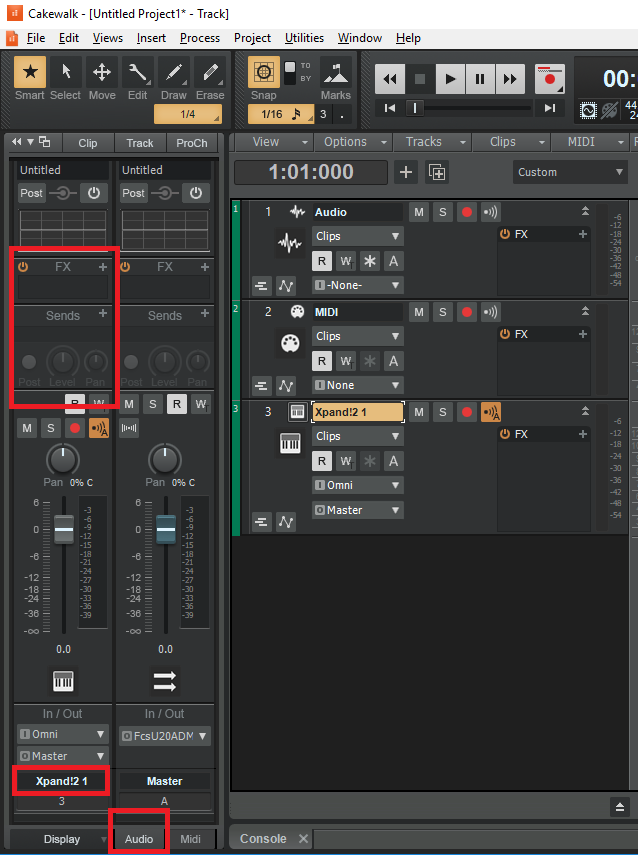Screen dimensions: 638x855
Task: Click the Play button in transport
Action: [x=450, y=79]
